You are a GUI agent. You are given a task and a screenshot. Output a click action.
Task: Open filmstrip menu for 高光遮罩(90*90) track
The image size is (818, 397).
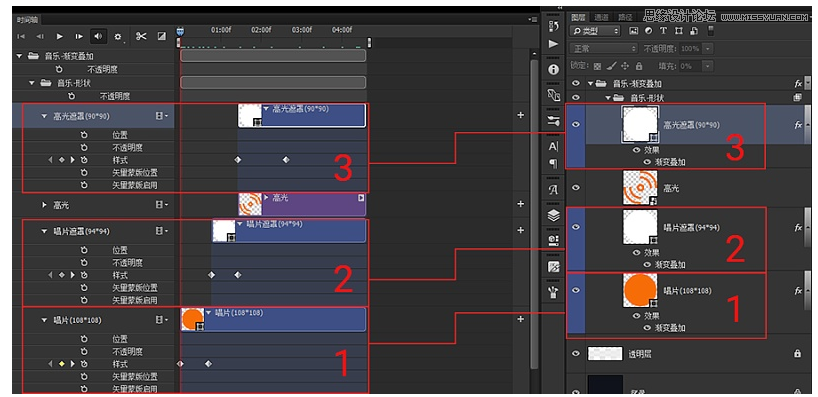162,116
